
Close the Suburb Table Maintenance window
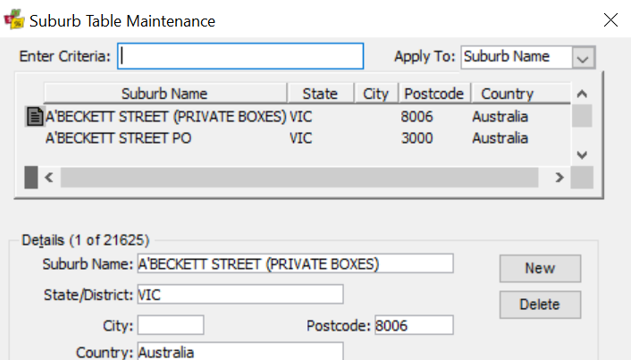610,20
